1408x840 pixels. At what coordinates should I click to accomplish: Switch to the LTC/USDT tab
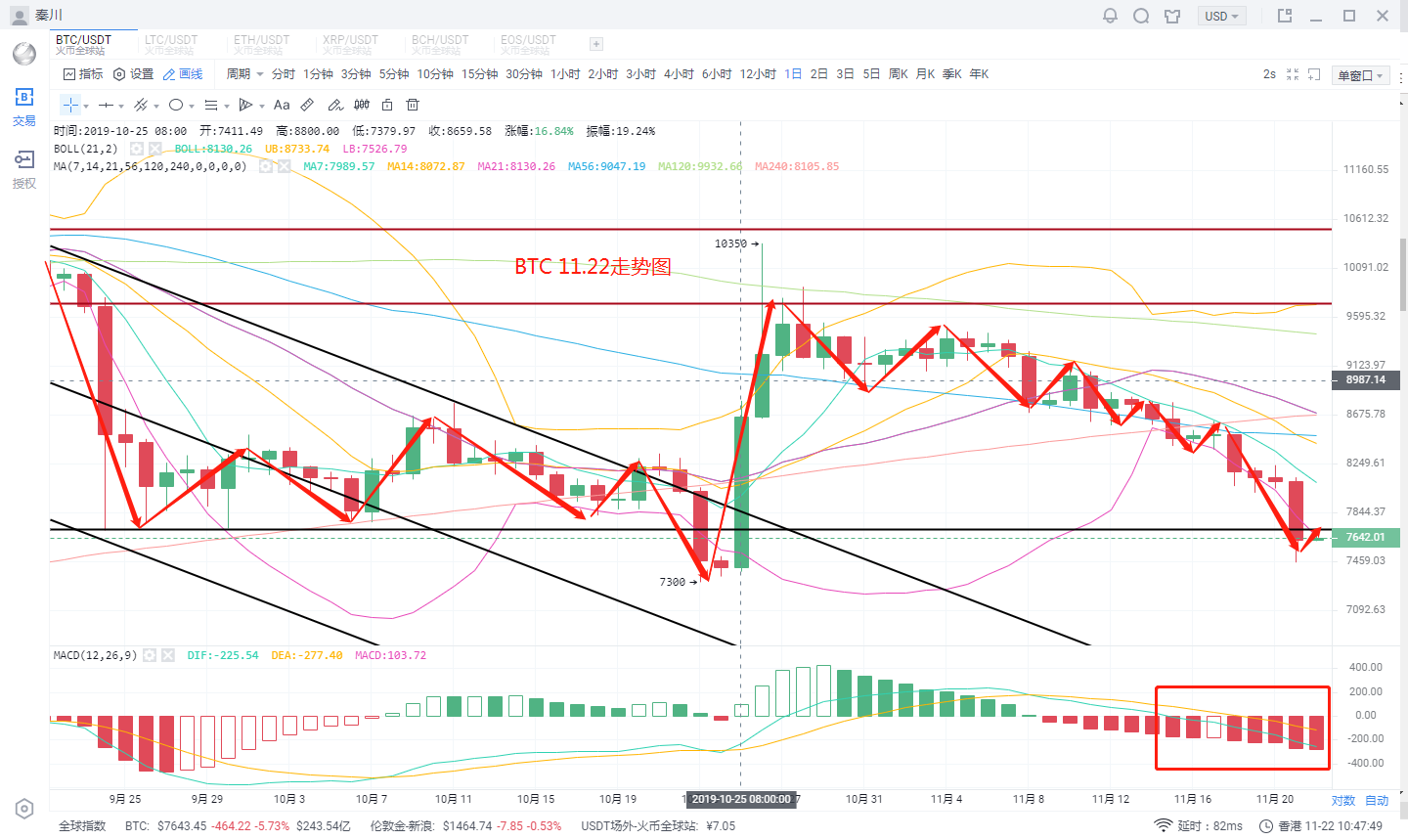pos(171,44)
